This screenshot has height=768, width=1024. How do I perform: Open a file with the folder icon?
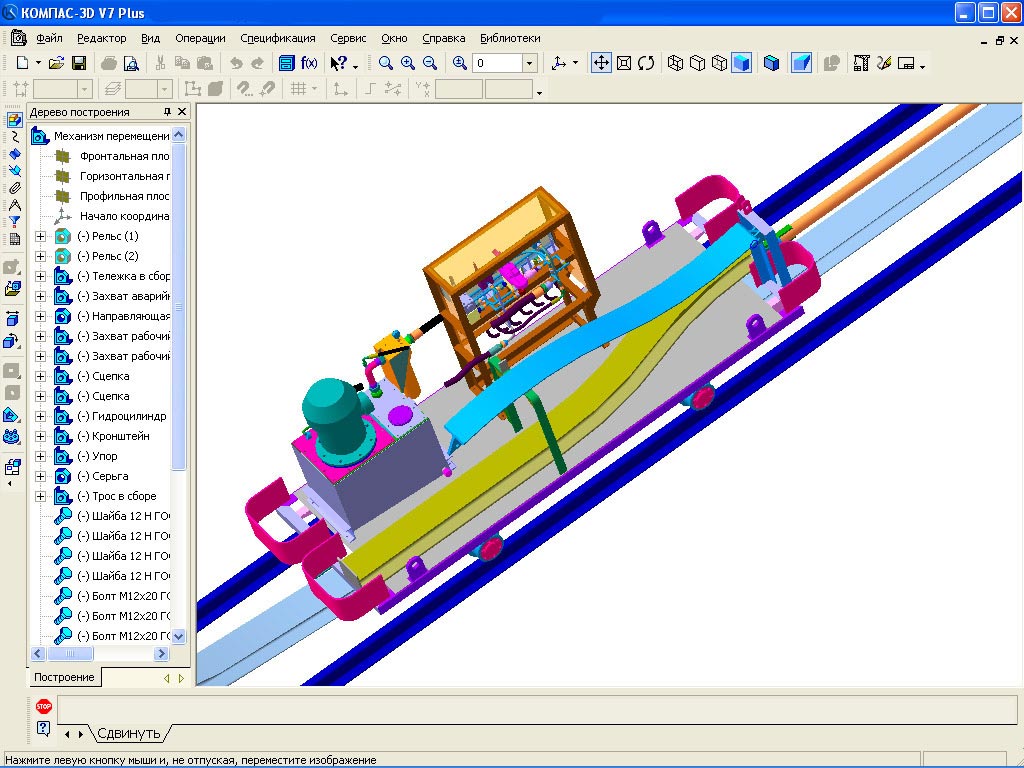click(56, 63)
